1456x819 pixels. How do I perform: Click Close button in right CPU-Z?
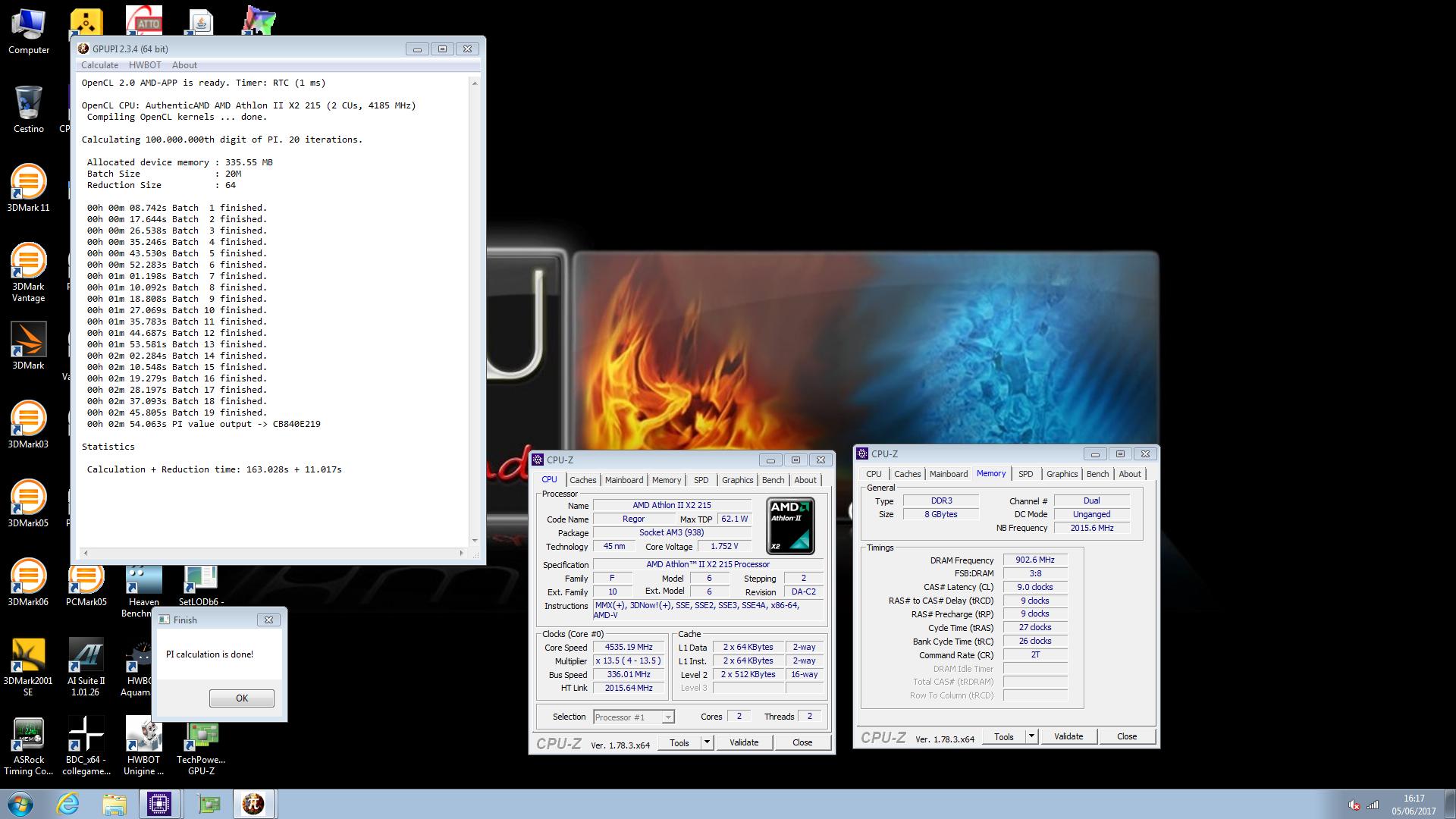1127,736
